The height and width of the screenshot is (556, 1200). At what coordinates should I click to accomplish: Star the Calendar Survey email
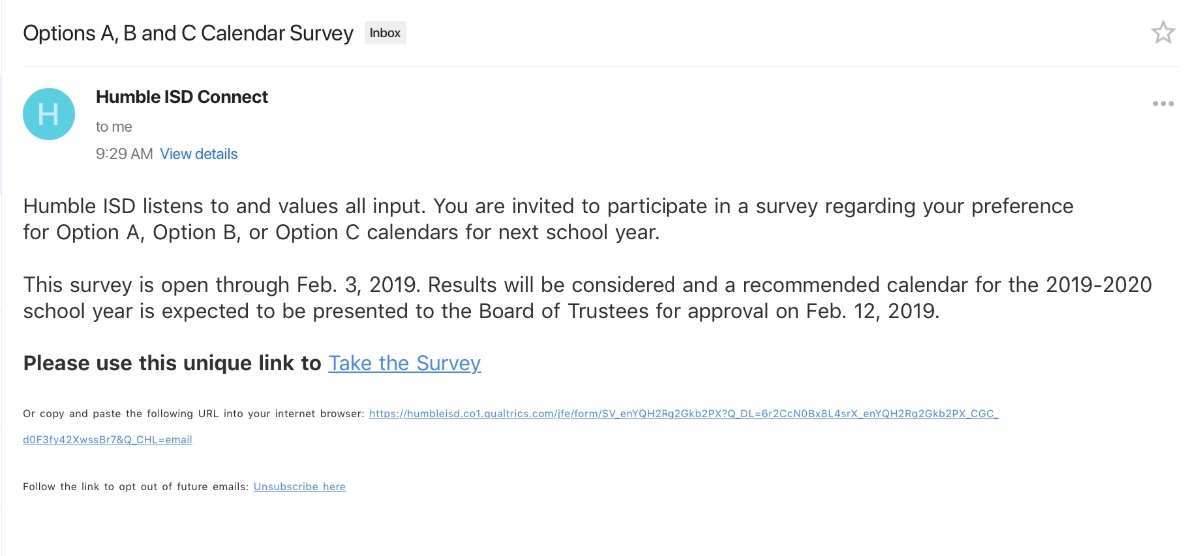pos(1163,33)
